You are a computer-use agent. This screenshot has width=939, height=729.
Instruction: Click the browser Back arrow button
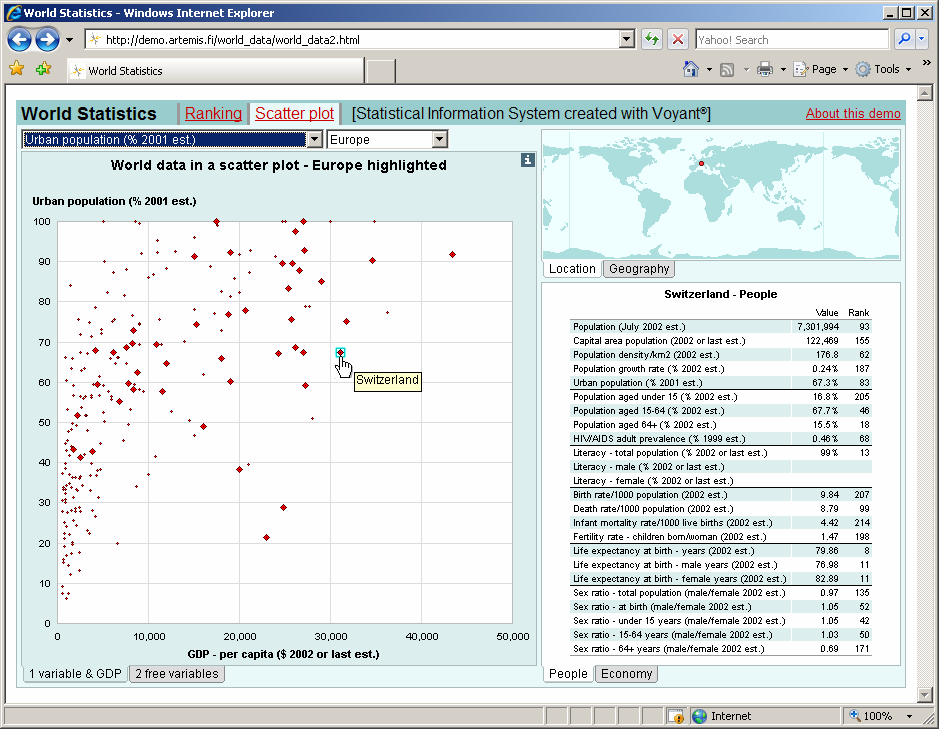click(19, 40)
